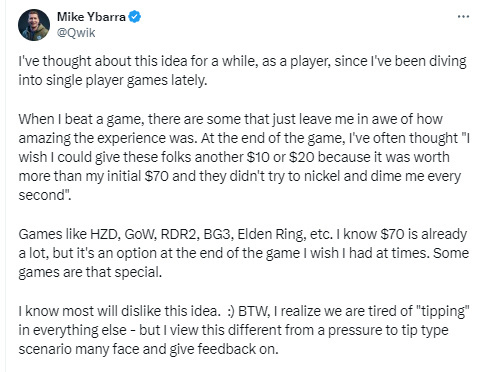This screenshot has height=372, width=484.
Task: Click the paragraph starting "Games like HZD"
Action: coord(244,253)
